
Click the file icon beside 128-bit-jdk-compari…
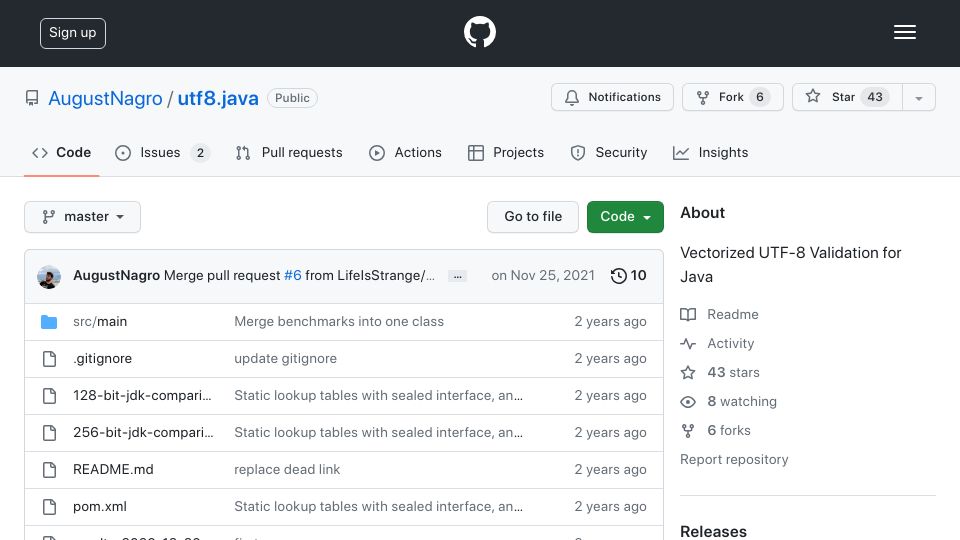coord(50,396)
